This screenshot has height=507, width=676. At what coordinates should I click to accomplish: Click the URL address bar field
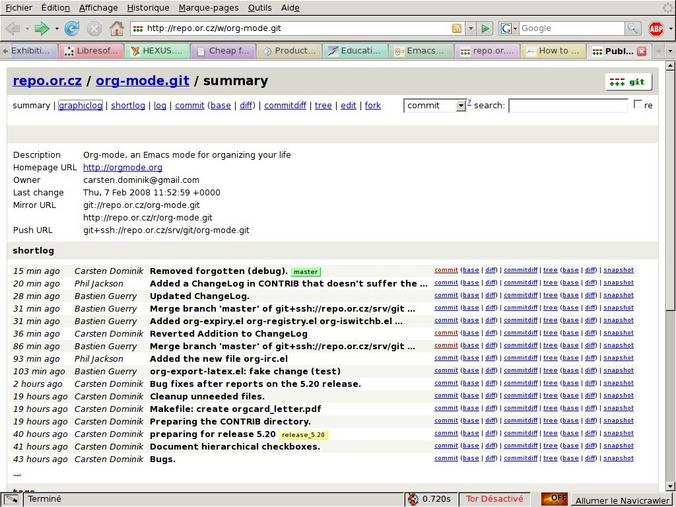point(297,28)
